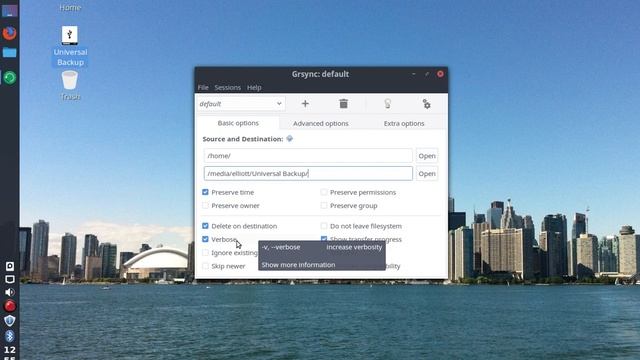
Task: Click the Grsync: default title bar
Action: coord(320,74)
